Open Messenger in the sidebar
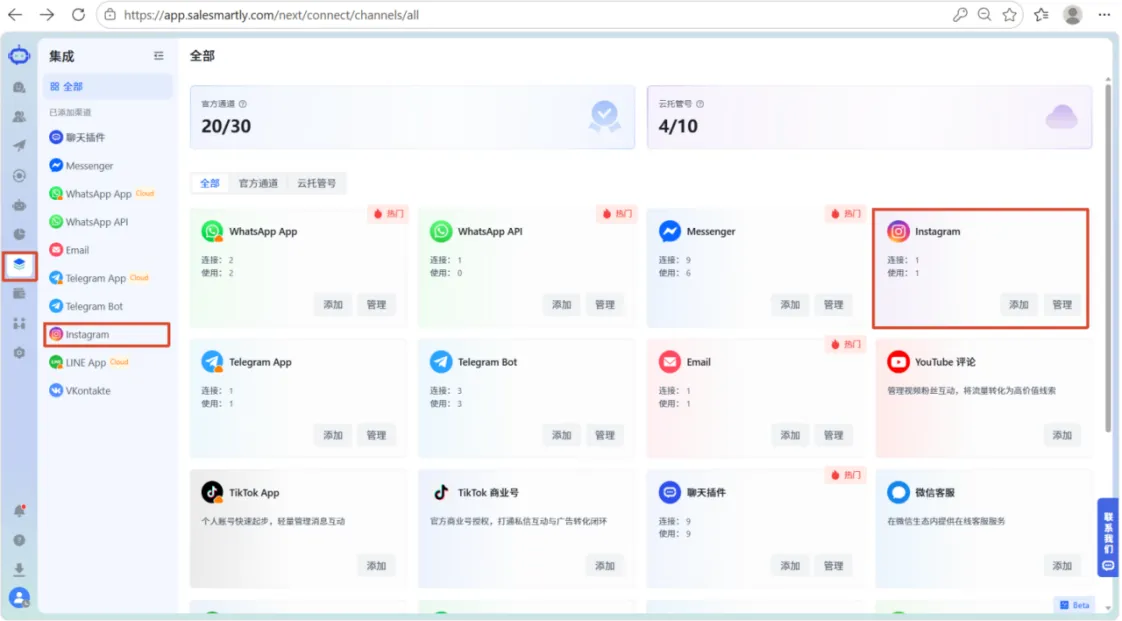 pyautogui.click(x=107, y=165)
